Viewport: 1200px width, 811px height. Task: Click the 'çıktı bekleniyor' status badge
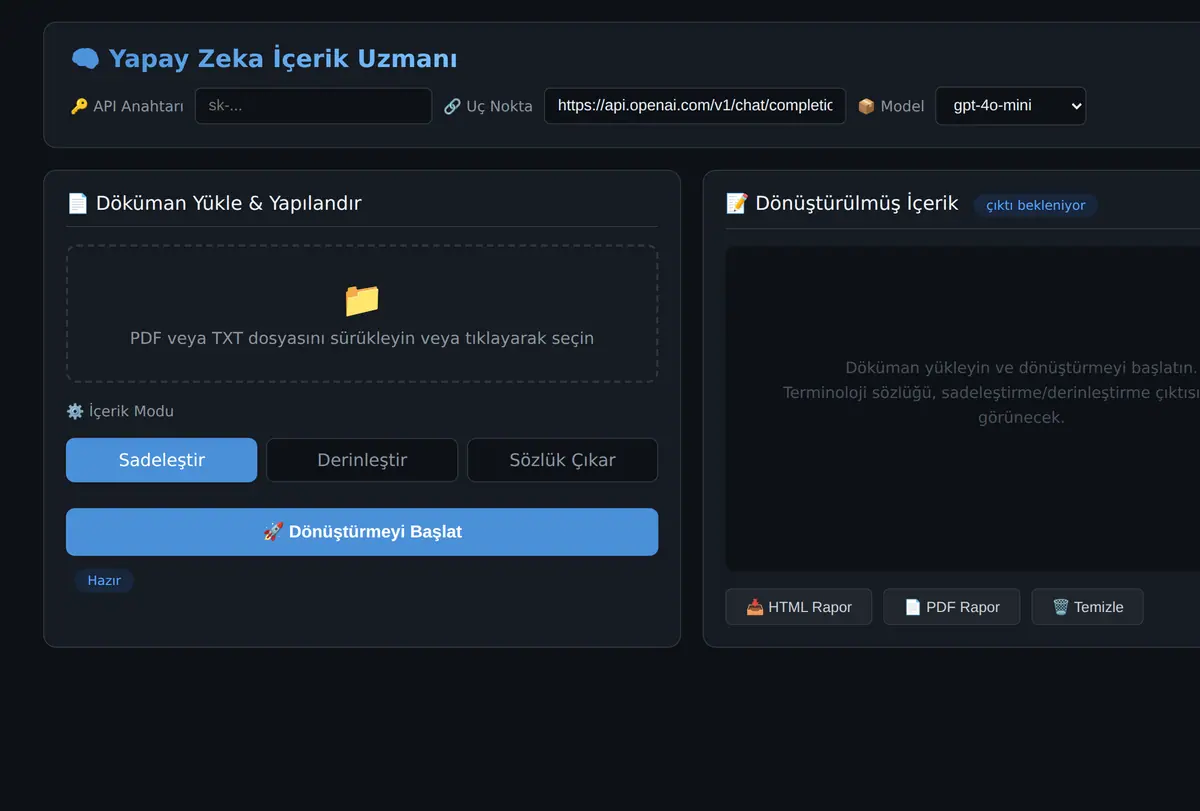(x=1036, y=205)
